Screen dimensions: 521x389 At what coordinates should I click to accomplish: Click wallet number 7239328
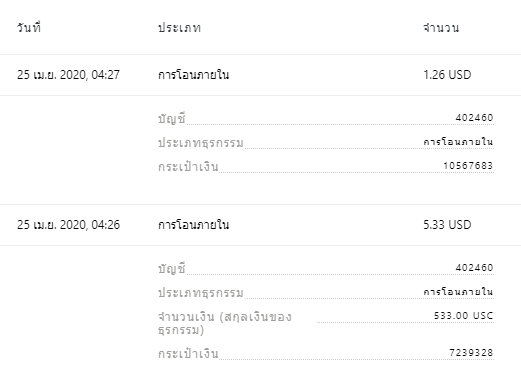point(471,352)
